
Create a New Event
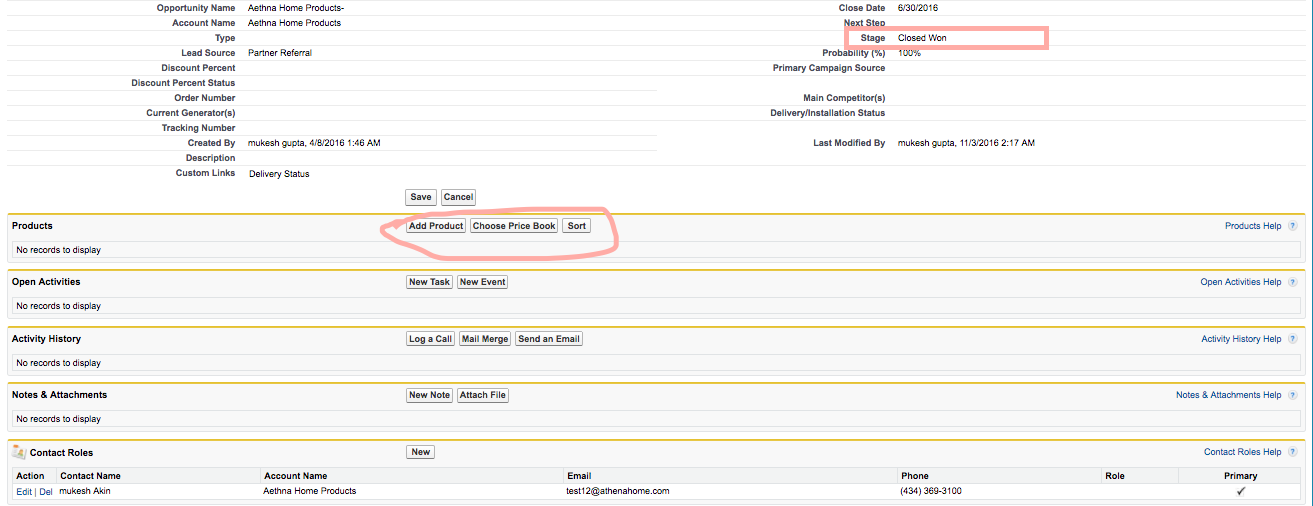pyautogui.click(x=482, y=282)
